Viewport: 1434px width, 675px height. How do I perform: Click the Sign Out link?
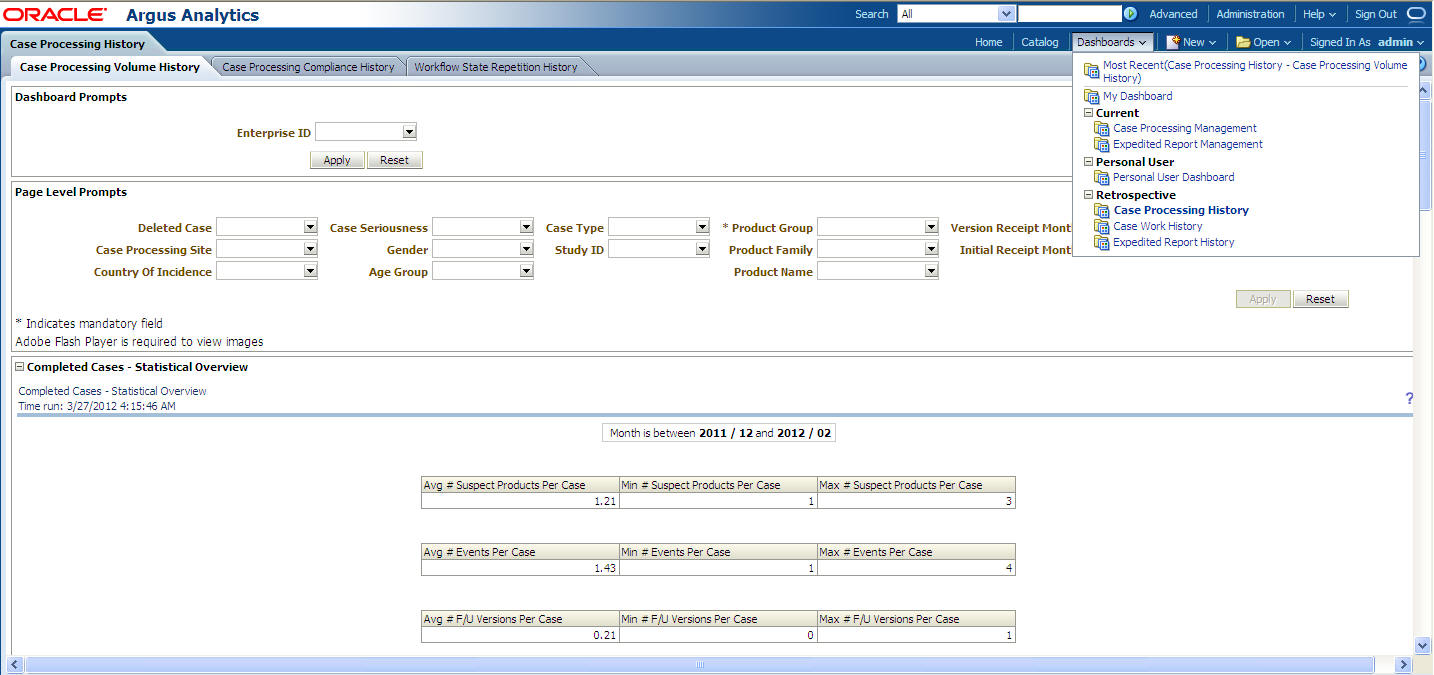(1375, 14)
